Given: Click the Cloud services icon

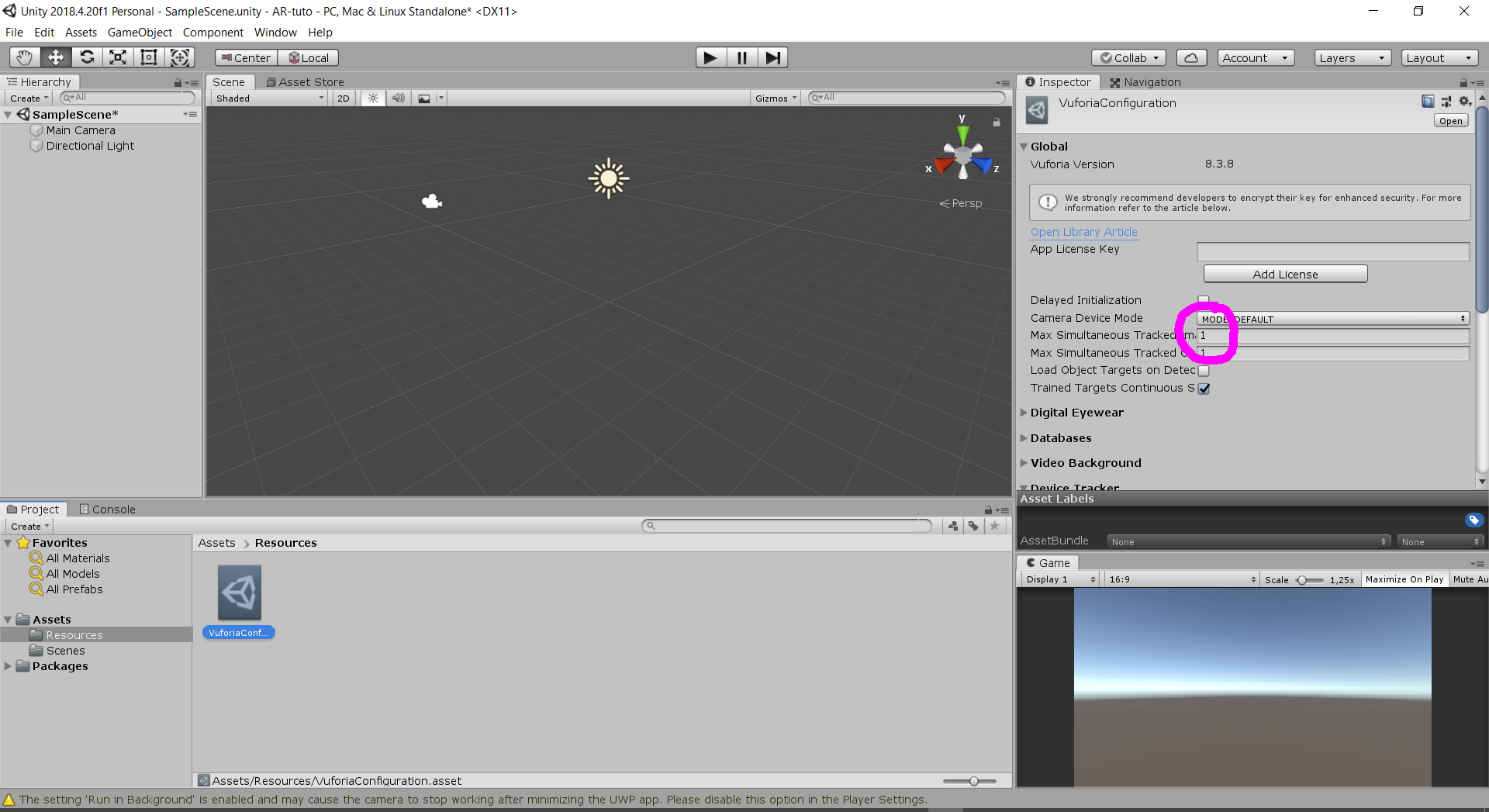Looking at the screenshot, I should click(1191, 58).
